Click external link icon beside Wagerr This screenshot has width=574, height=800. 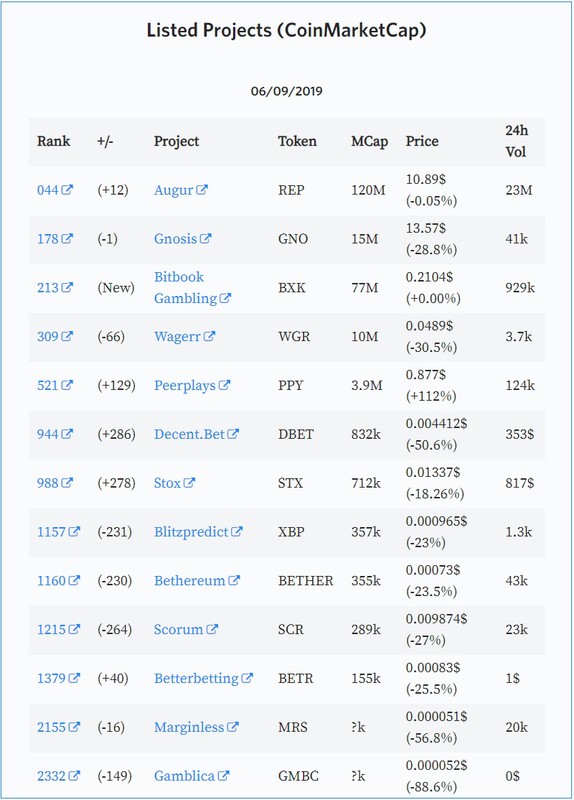tap(209, 336)
